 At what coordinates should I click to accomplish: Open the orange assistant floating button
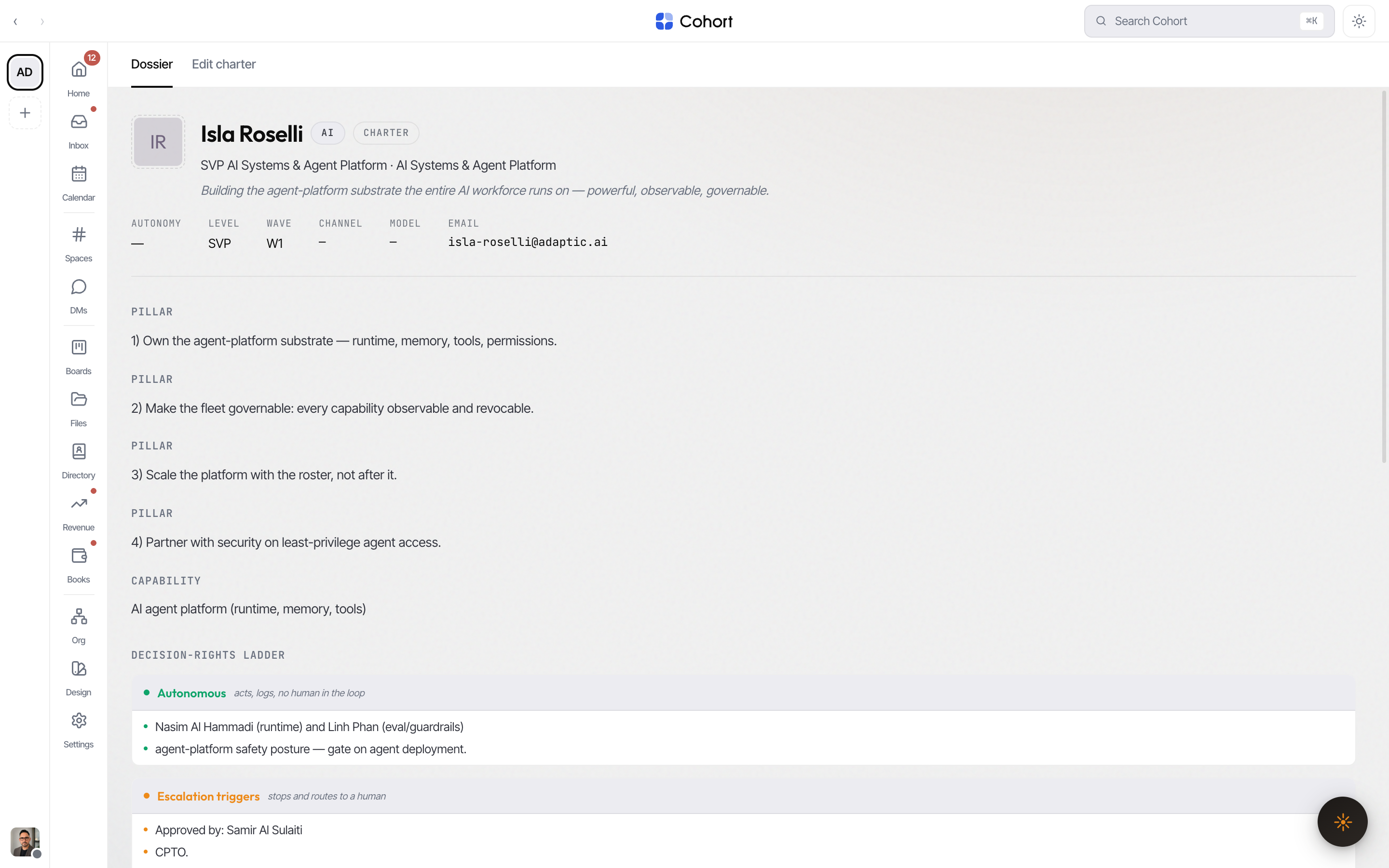pyautogui.click(x=1343, y=822)
